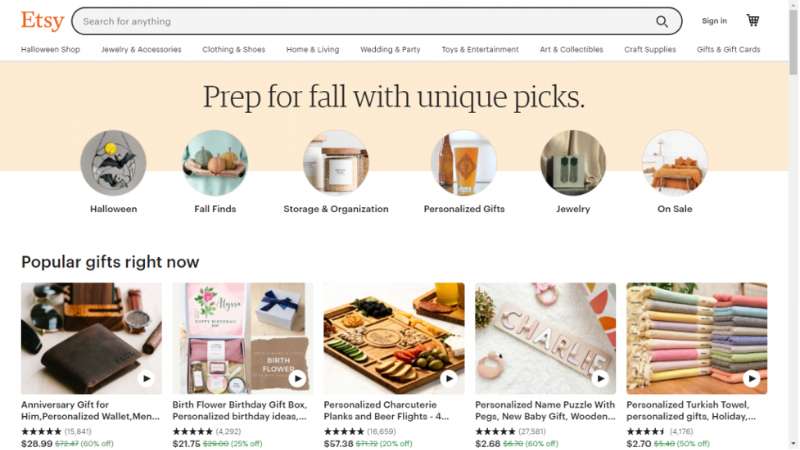Play video on the Personalized Wallet listing
This screenshot has height=450, width=800.
click(x=146, y=379)
